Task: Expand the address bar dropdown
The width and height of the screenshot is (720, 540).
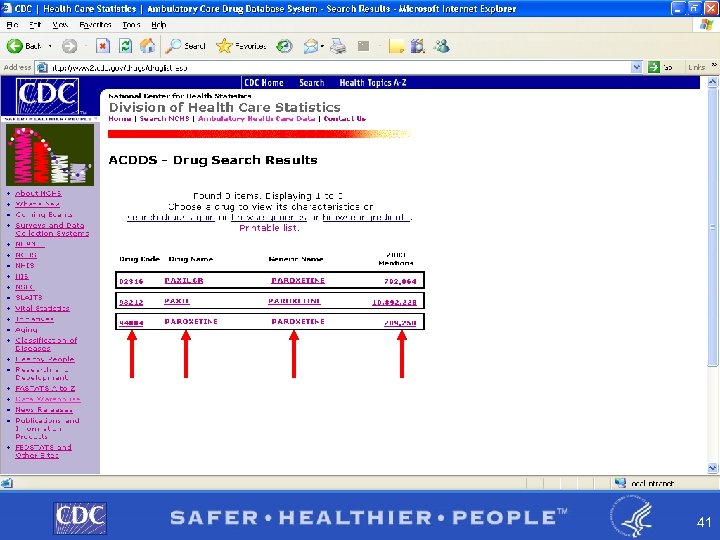Action: pos(636,68)
